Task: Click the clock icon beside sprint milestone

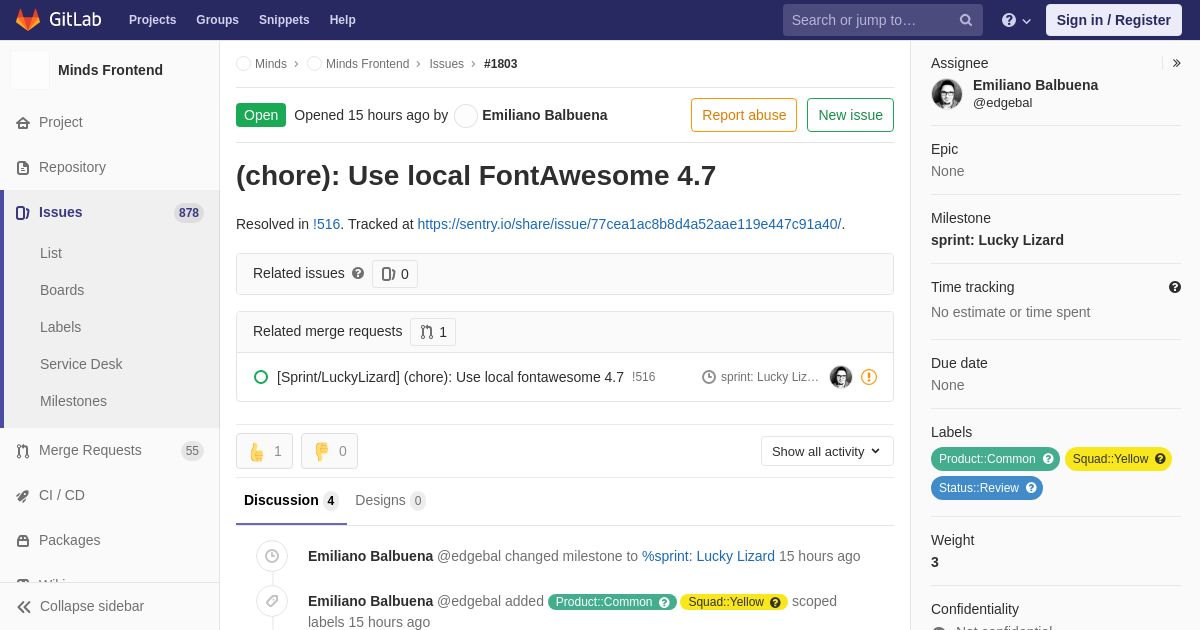Action: point(709,377)
